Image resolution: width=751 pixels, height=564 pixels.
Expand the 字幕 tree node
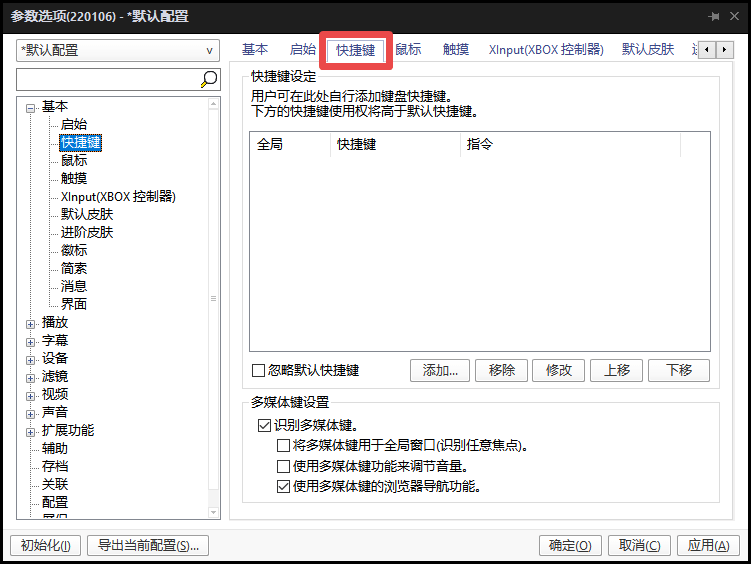(x=30, y=342)
